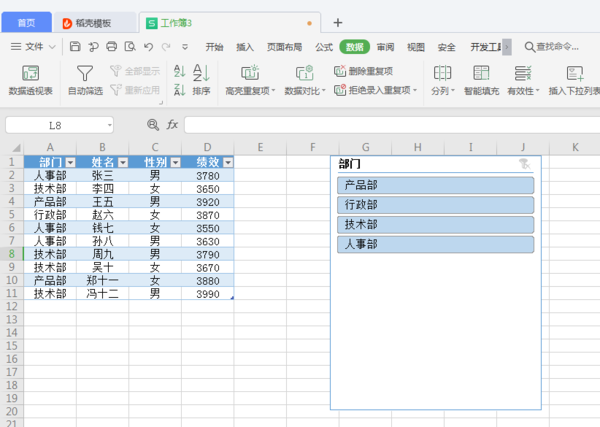
Task: Select cell containing 郑十一
Action: tap(103, 280)
